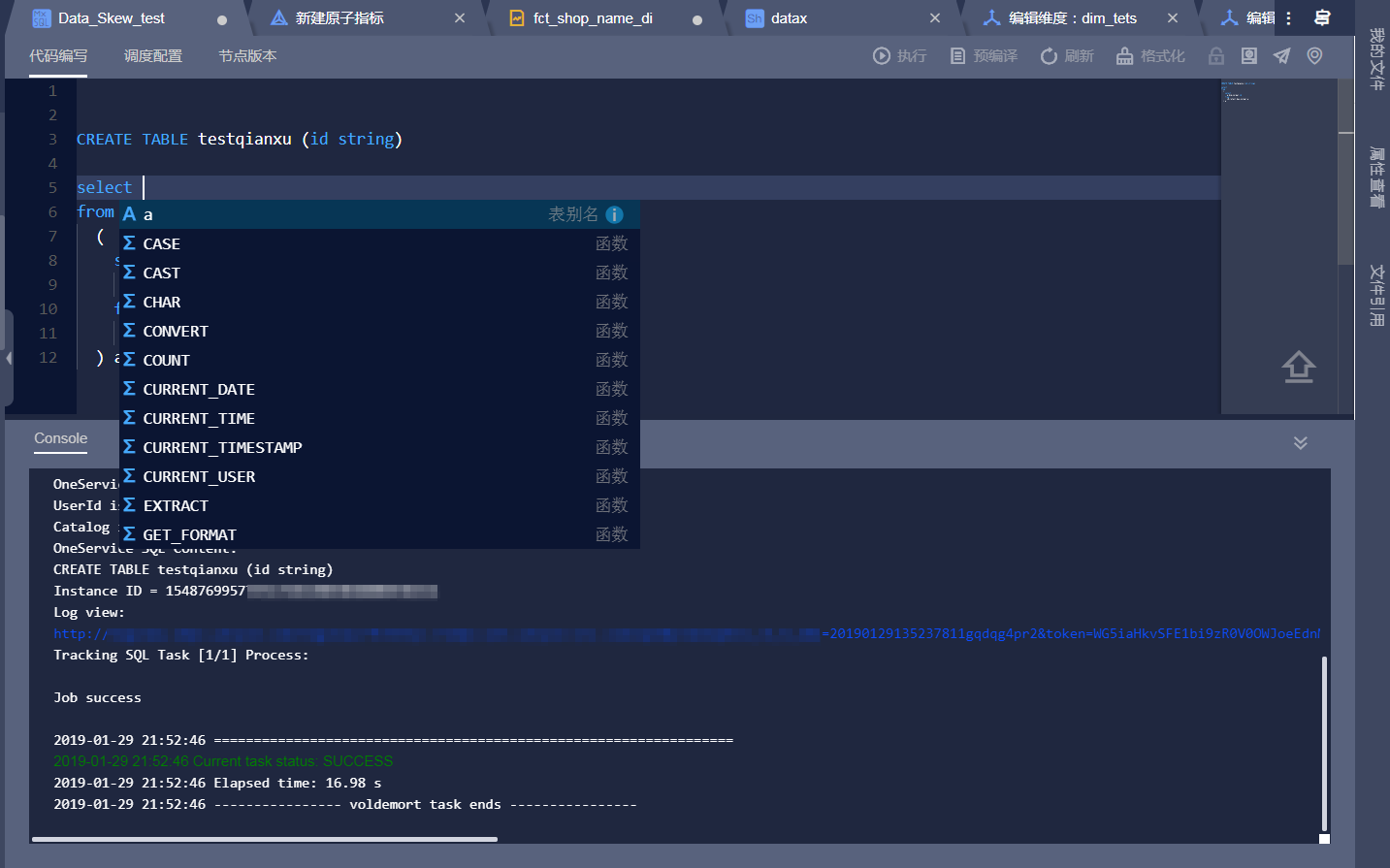1390x868 pixels.
Task: Close the 编辑维度：dim_tets tab
Action: click(x=1173, y=18)
